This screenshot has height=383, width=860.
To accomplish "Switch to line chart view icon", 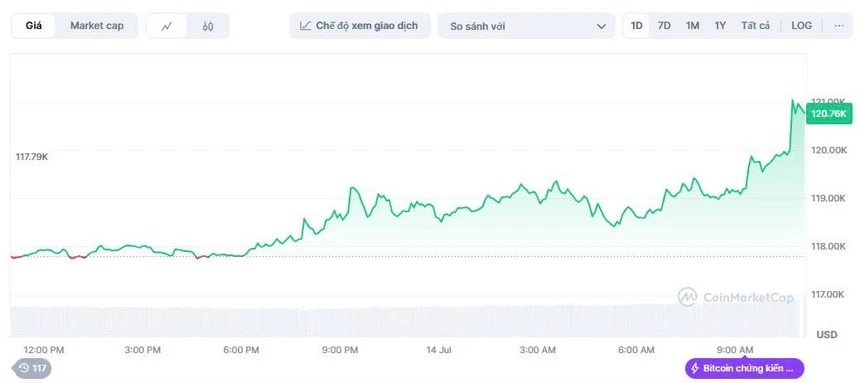I will click(x=167, y=26).
